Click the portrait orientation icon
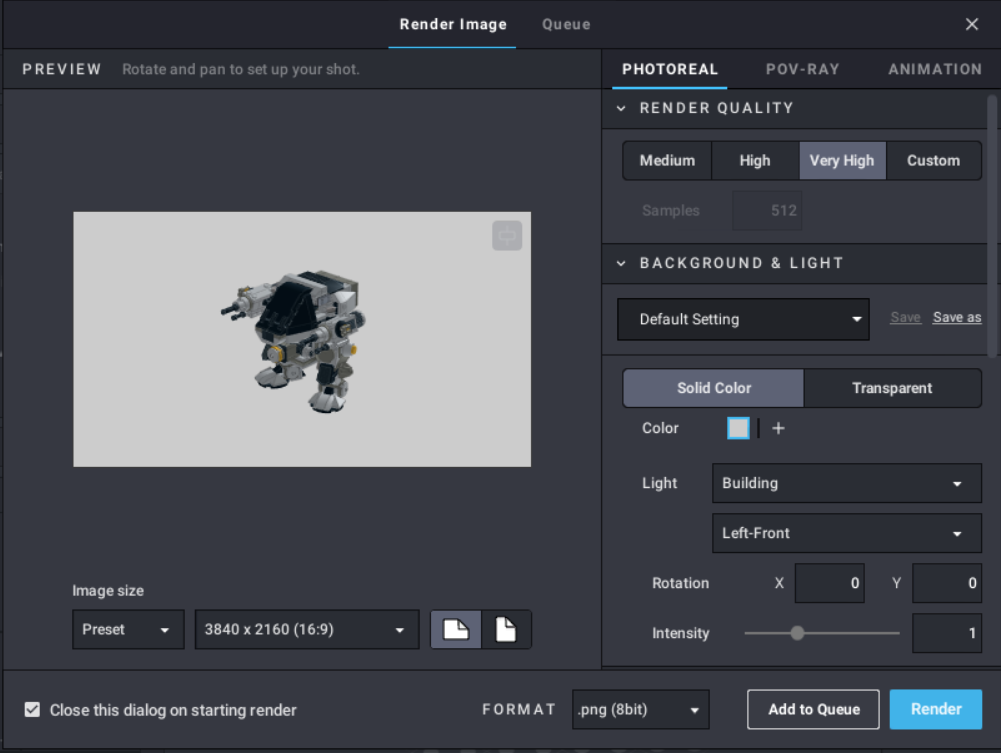Viewport: 1001px width, 753px height. (x=506, y=629)
